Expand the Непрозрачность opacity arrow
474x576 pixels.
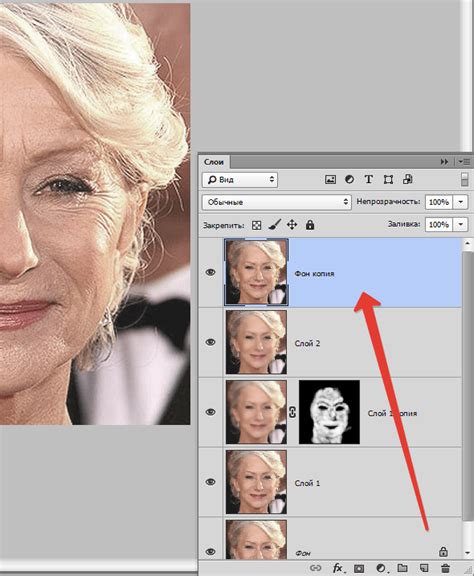click(461, 202)
